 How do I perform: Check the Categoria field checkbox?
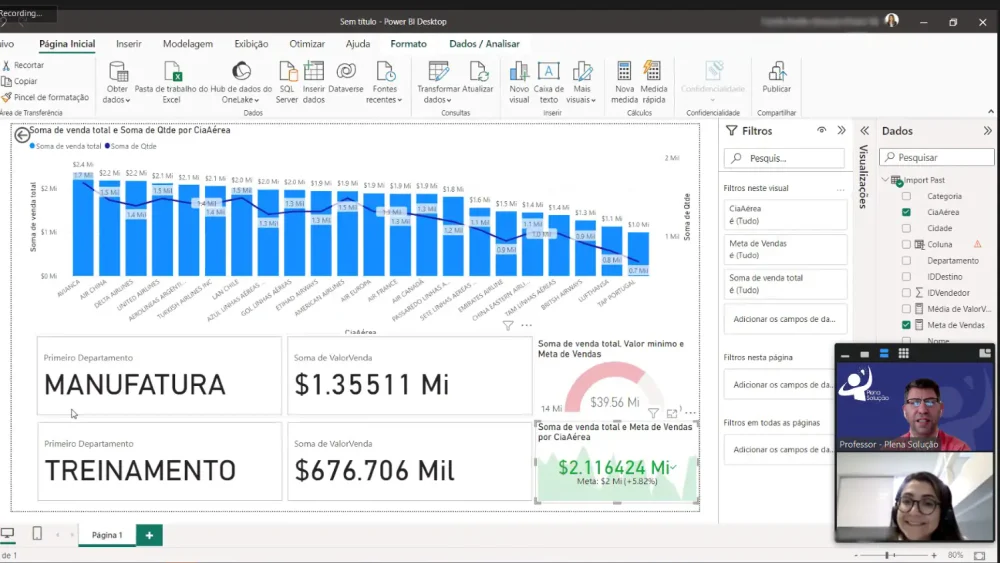(x=906, y=196)
